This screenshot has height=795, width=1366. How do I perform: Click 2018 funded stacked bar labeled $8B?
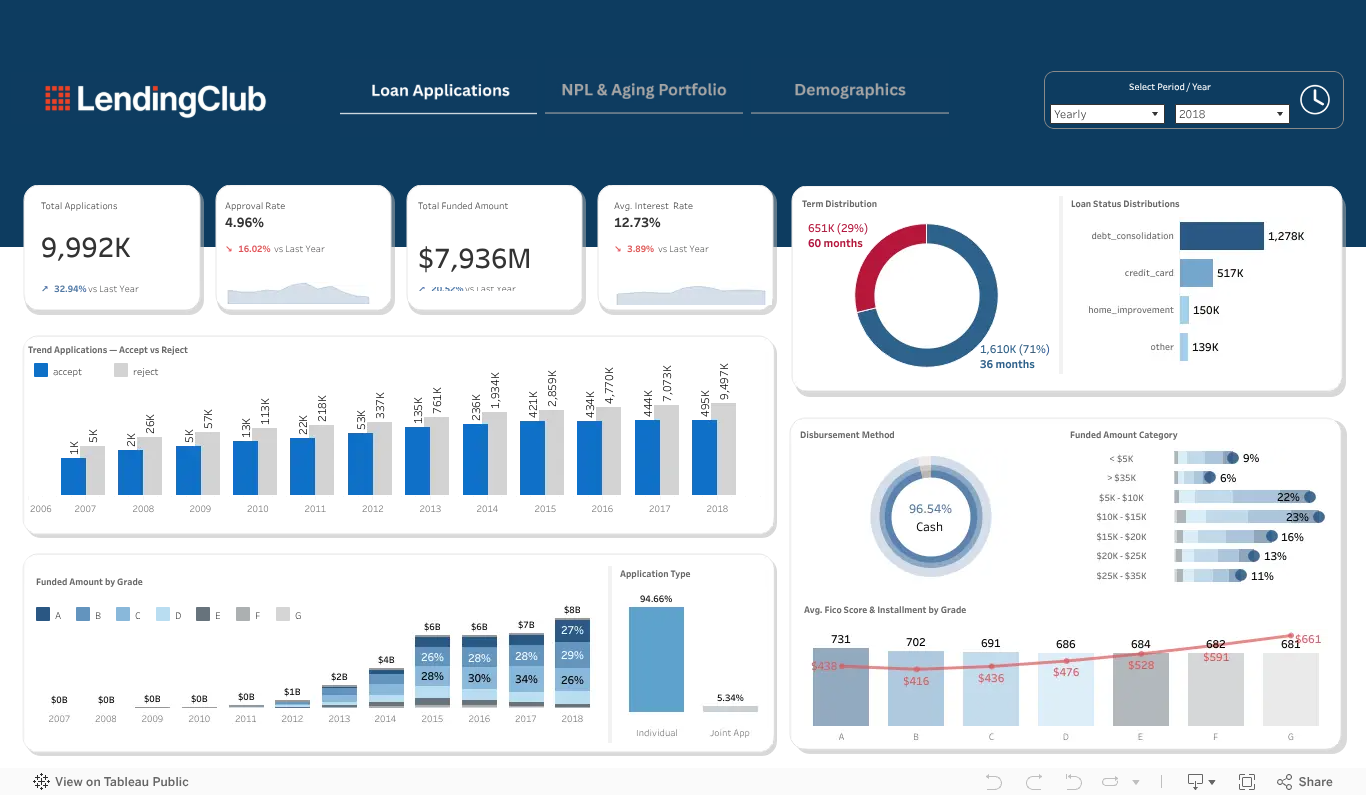click(572, 664)
